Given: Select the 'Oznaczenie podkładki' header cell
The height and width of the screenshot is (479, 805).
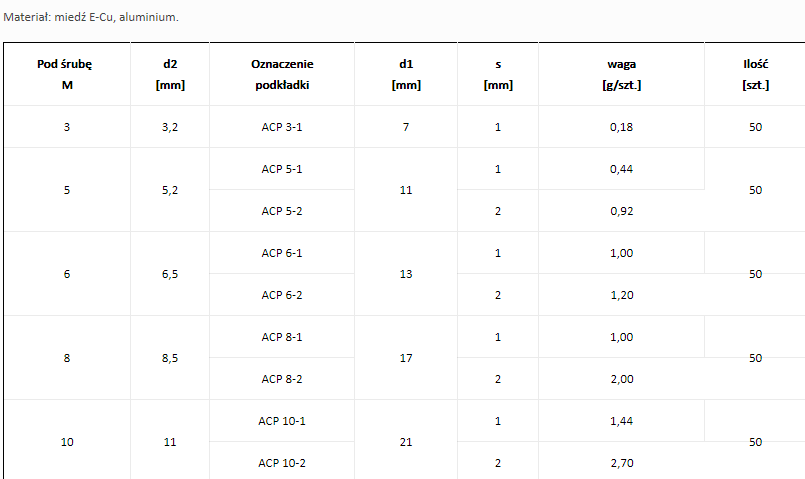Looking at the screenshot, I should [x=281, y=74].
